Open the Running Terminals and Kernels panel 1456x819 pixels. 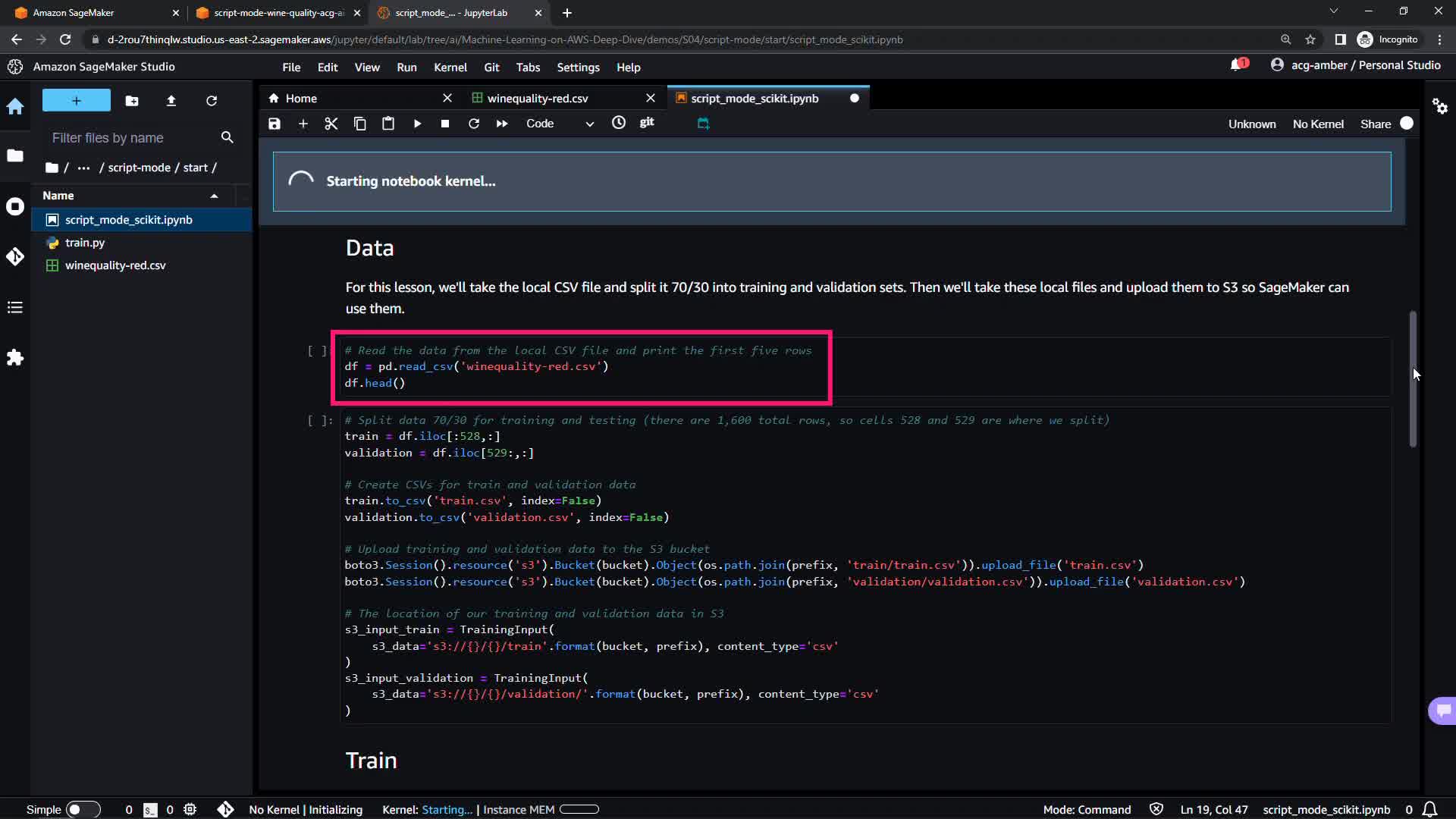tap(15, 206)
